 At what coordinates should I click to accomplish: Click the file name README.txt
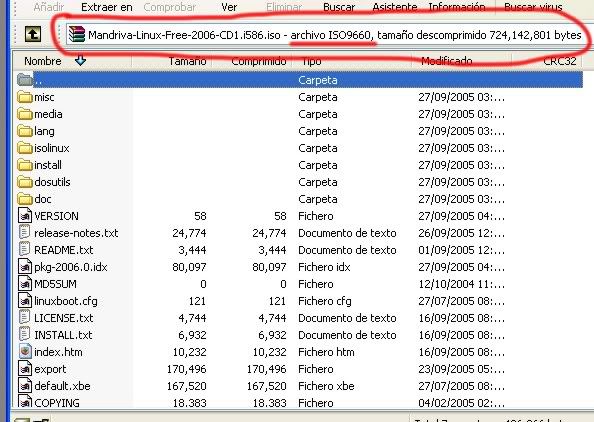(x=64, y=250)
